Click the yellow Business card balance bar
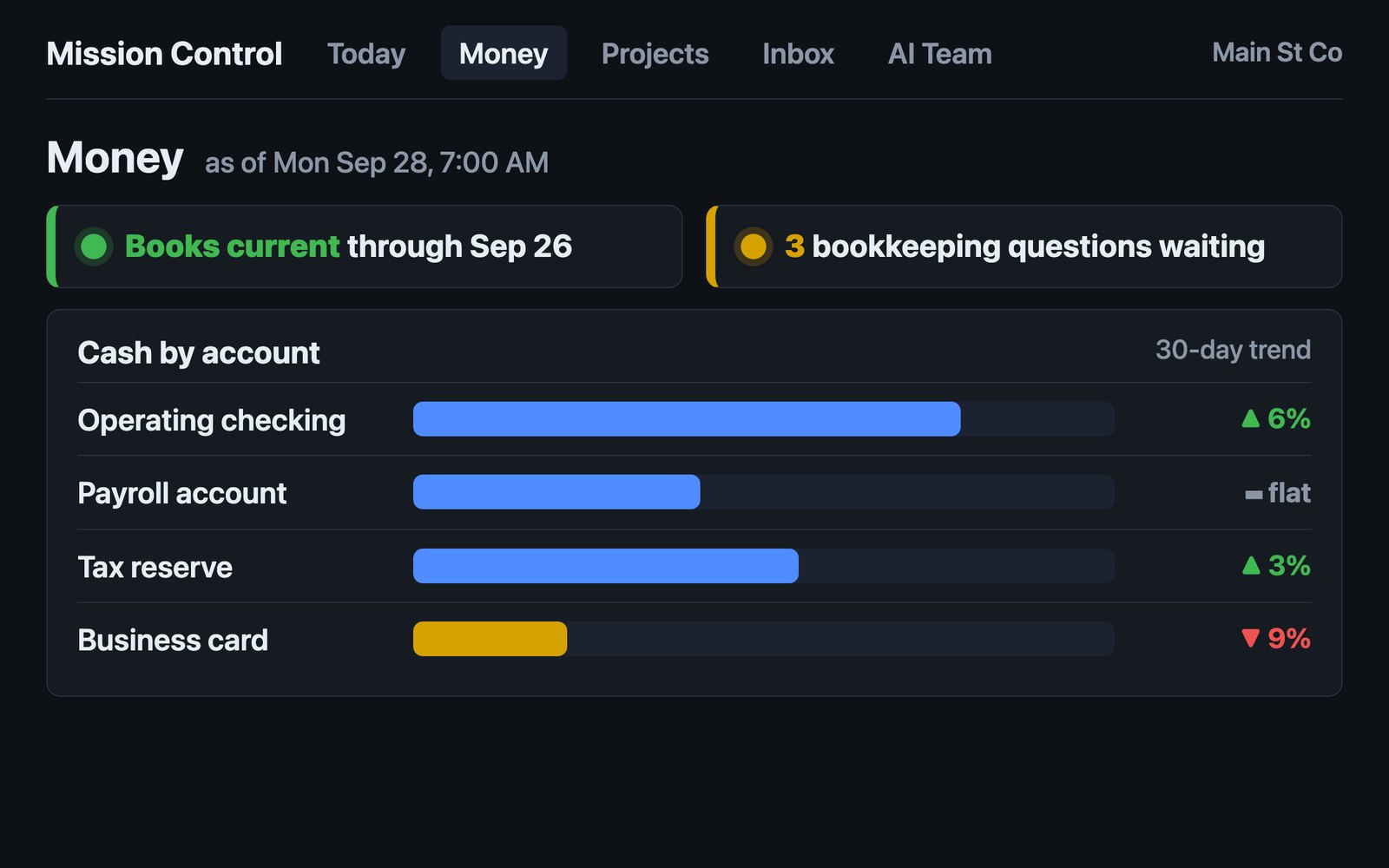 click(490, 639)
